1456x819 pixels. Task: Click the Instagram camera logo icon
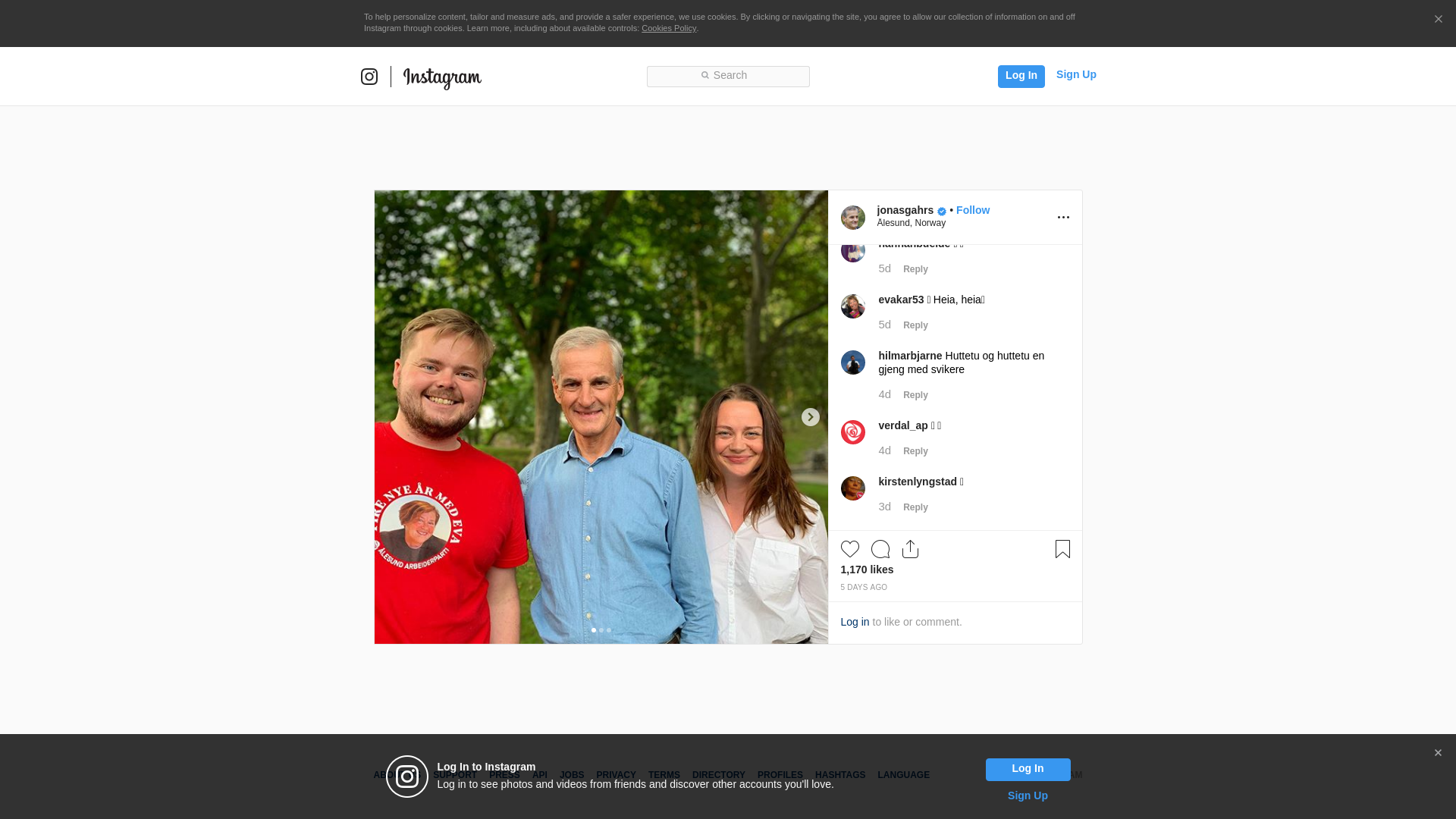tap(369, 77)
